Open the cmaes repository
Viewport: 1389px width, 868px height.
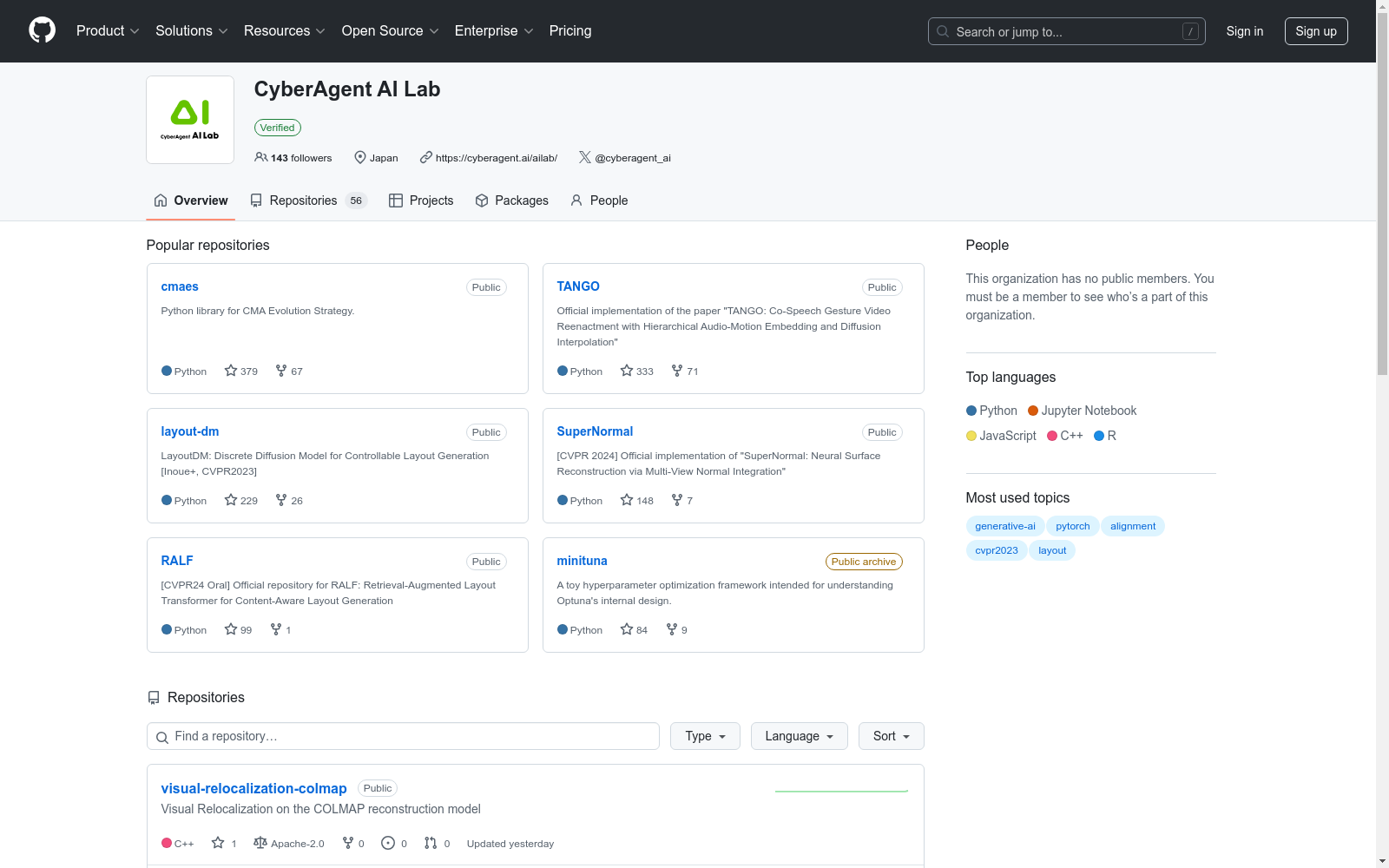coord(180,286)
